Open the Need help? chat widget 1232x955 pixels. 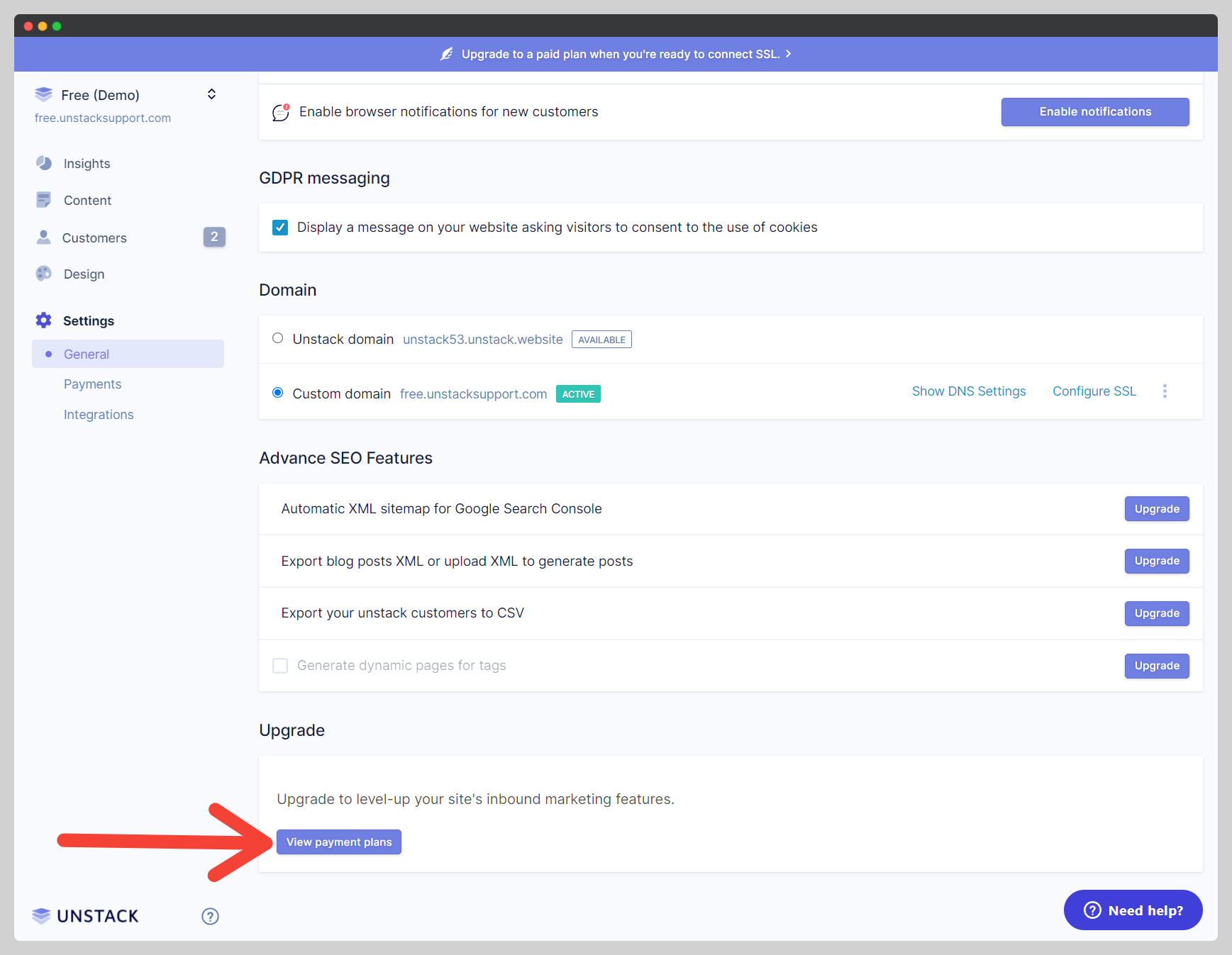pyautogui.click(x=1133, y=910)
